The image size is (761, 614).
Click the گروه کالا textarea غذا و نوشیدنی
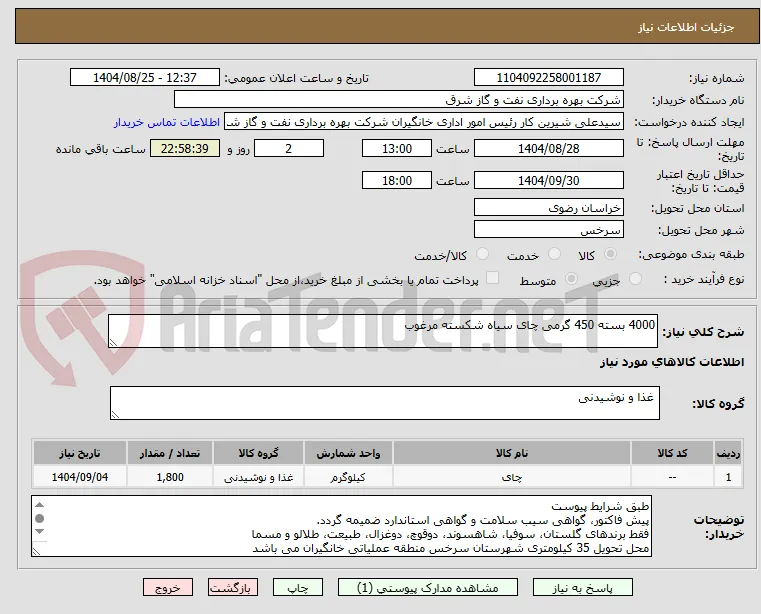point(384,403)
